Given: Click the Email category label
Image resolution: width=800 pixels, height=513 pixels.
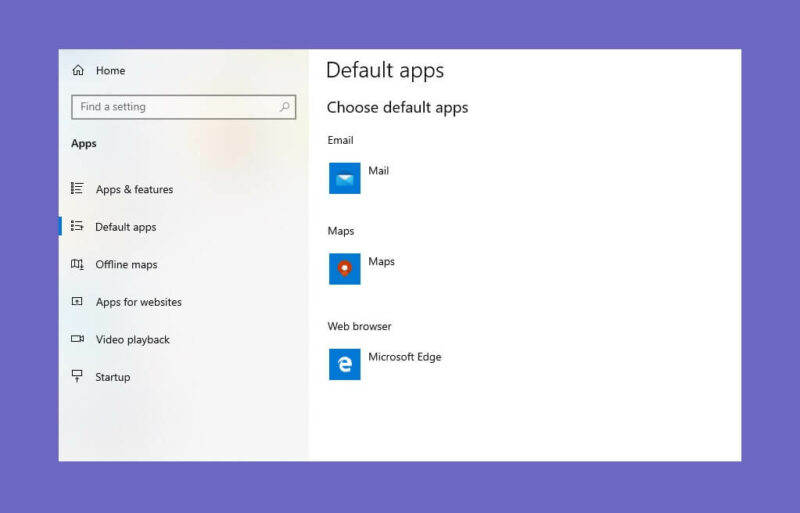Looking at the screenshot, I should coord(340,140).
